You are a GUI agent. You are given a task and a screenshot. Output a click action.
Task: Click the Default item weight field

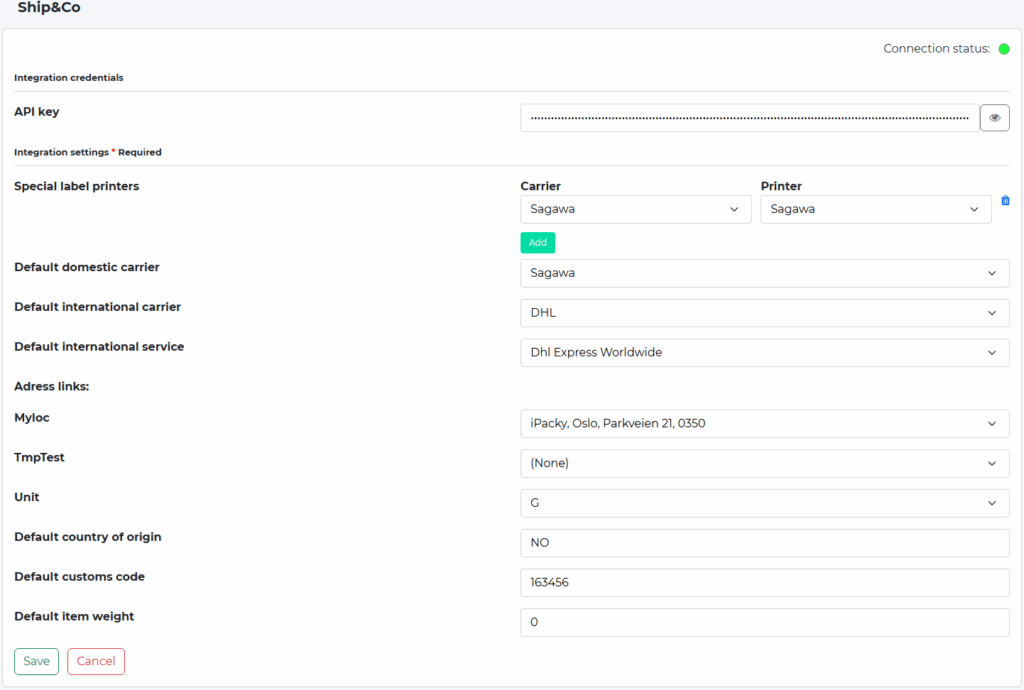pyautogui.click(x=764, y=622)
